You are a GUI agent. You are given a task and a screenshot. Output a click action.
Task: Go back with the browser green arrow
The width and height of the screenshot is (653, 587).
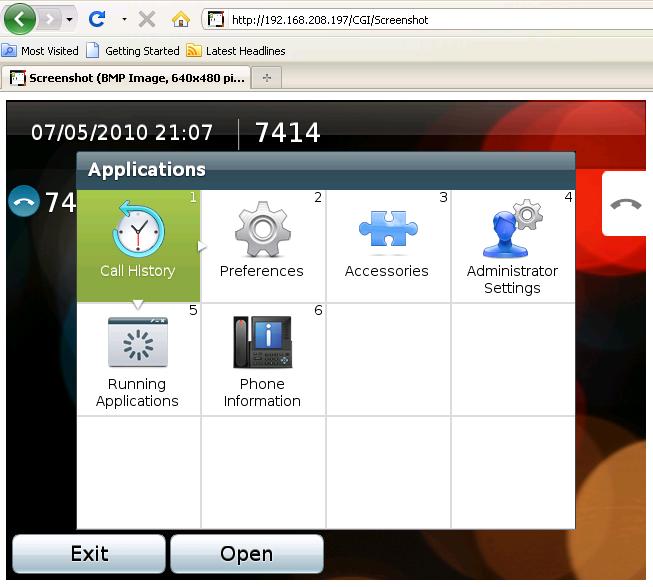[x=20, y=19]
